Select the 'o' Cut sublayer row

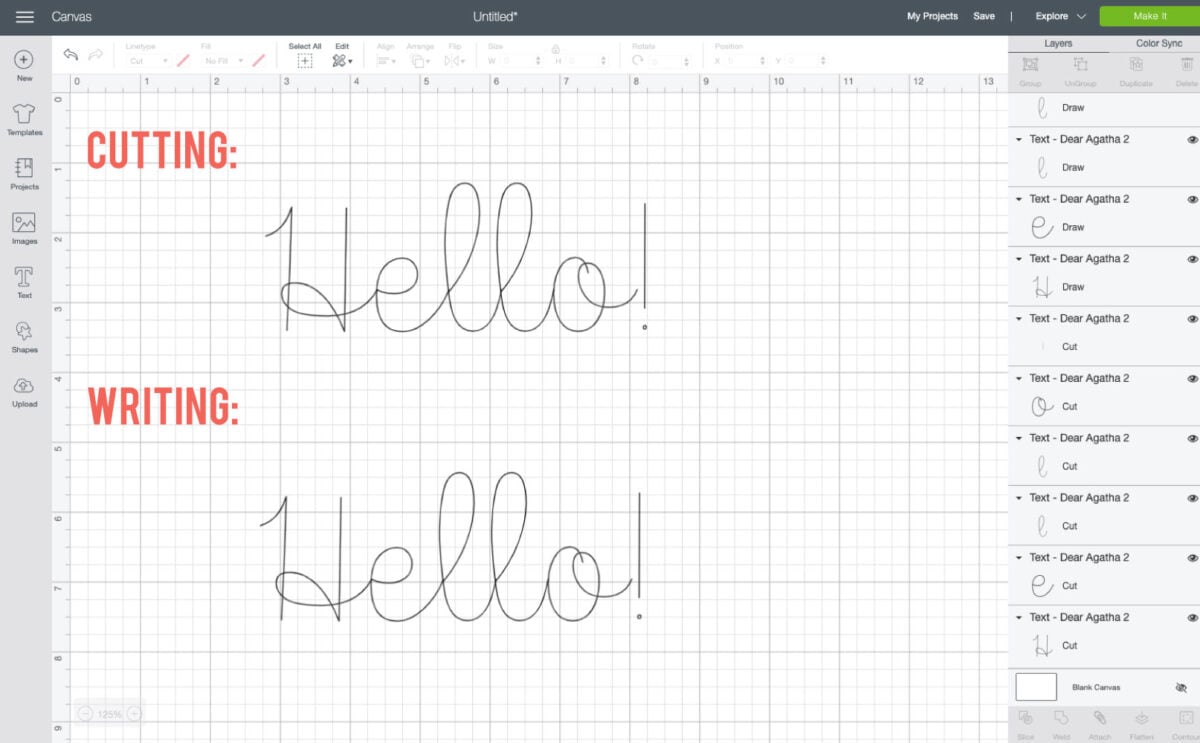pyautogui.click(x=1104, y=407)
